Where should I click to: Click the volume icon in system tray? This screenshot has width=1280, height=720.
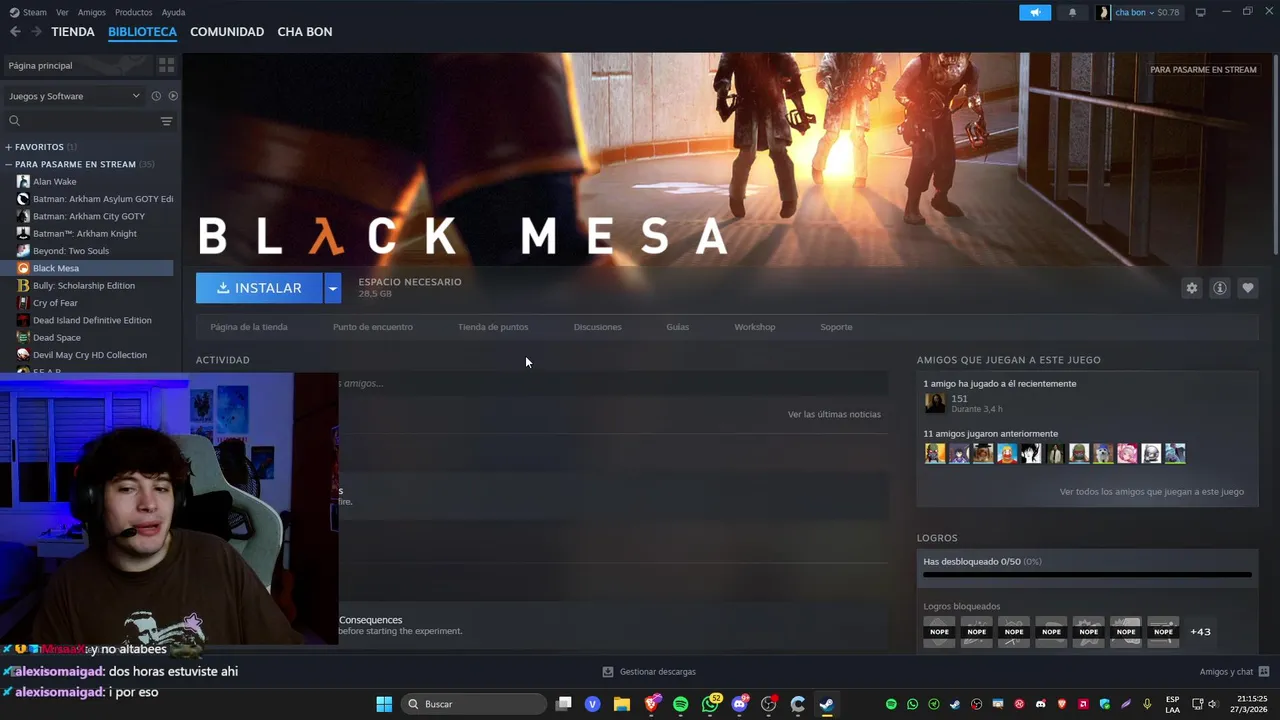1212,704
